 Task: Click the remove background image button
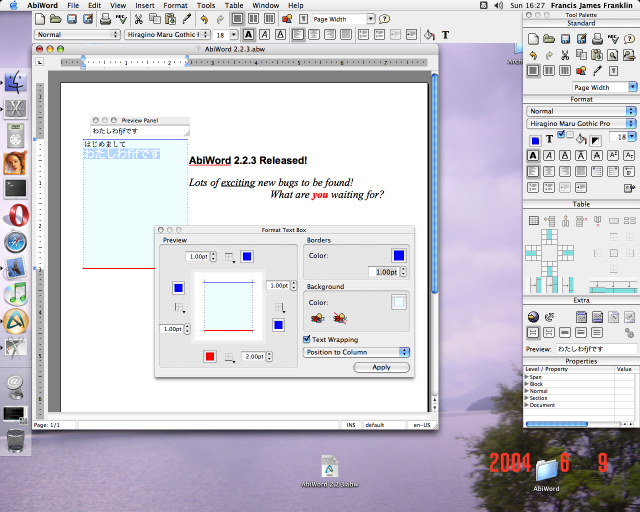[x=340, y=318]
